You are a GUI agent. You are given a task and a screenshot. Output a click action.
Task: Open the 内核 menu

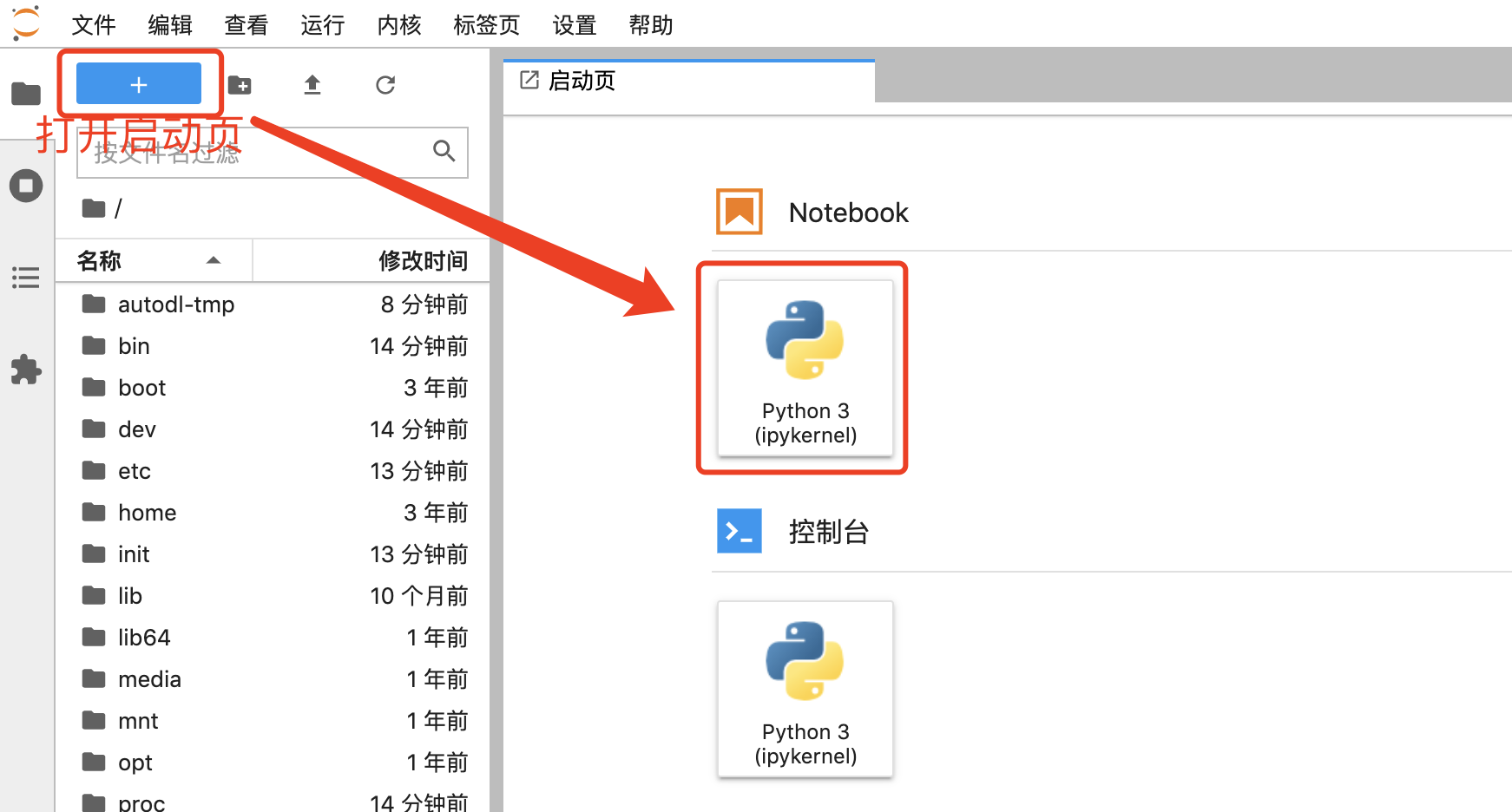coord(398,24)
